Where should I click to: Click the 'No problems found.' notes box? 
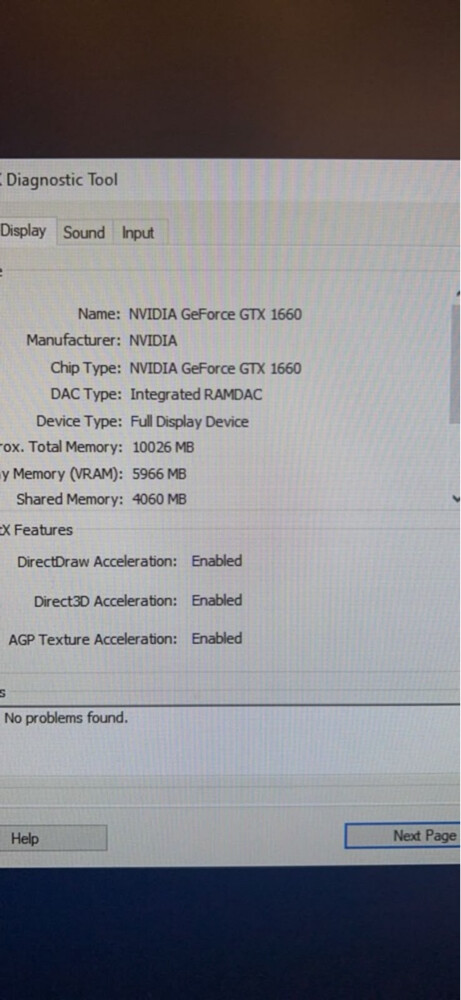tap(230, 738)
